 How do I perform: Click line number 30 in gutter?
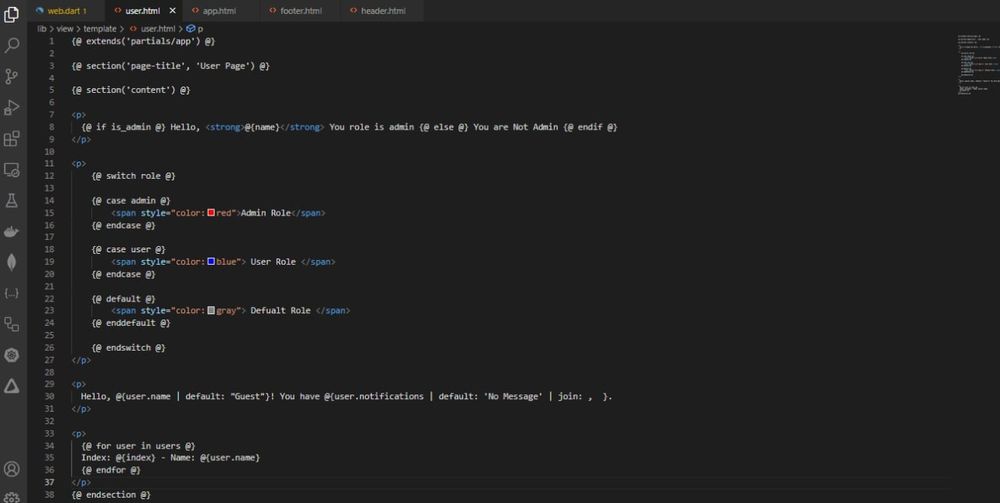tap(50, 397)
